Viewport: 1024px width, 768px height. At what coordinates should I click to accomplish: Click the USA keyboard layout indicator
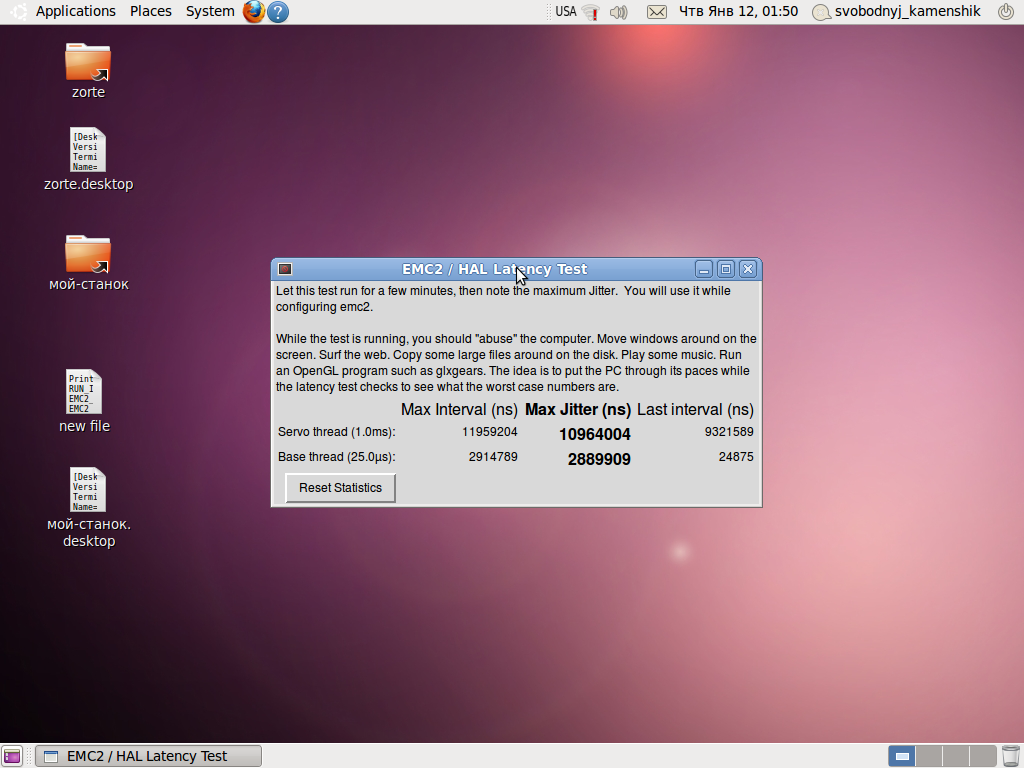pyautogui.click(x=566, y=11)
